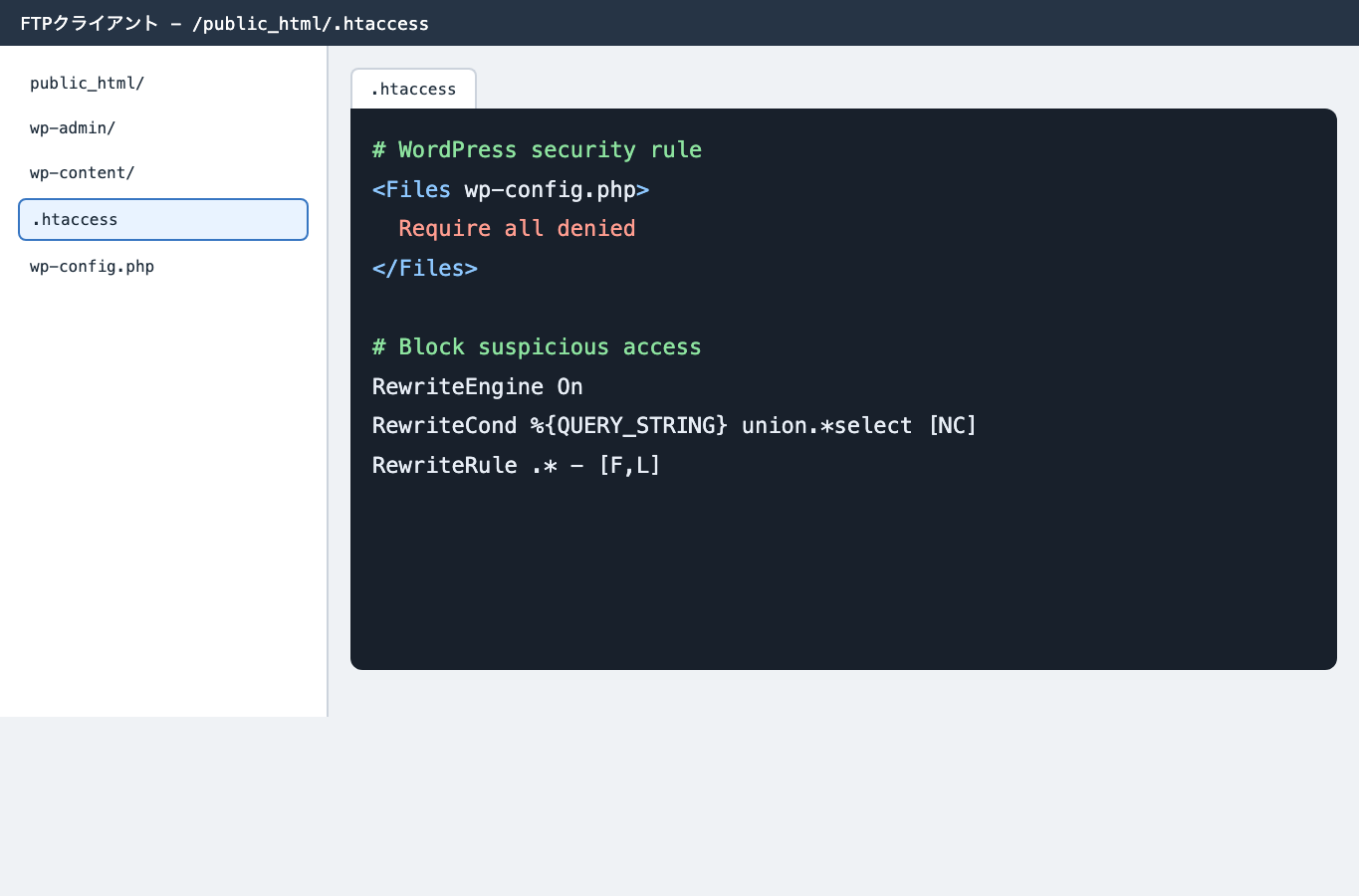Screen dimensions: 1359x896
Task: Click the [NC] flag in RewriteCond
Action: tap(953, 425)
